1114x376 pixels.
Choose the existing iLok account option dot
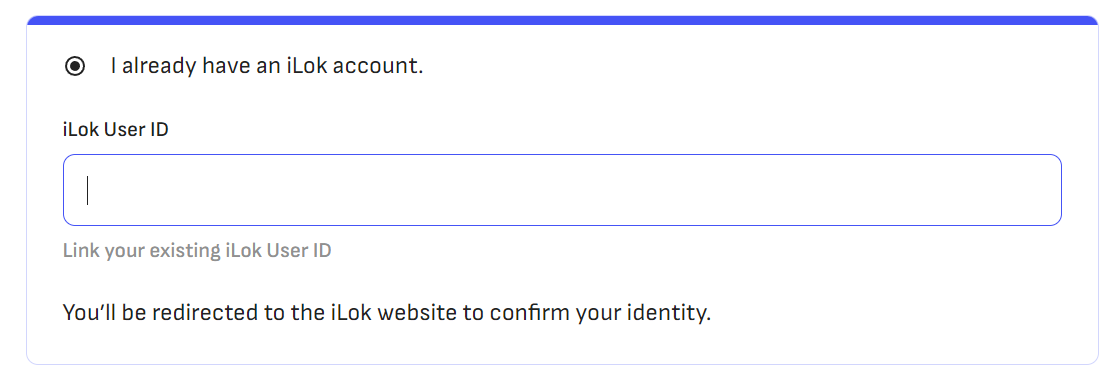pyautogui.click(x=75, y=67)
